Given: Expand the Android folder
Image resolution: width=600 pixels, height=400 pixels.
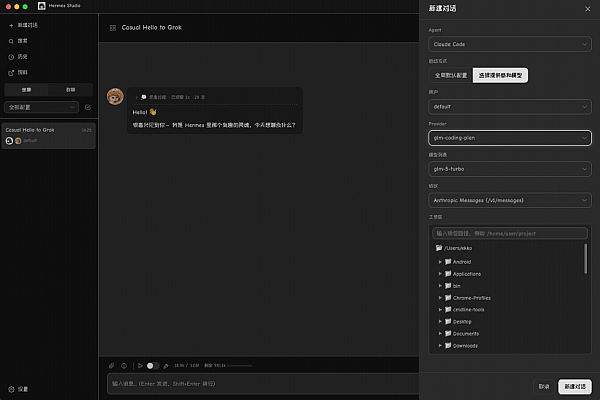Looking at the screenshot, I should tap(440, 262).
